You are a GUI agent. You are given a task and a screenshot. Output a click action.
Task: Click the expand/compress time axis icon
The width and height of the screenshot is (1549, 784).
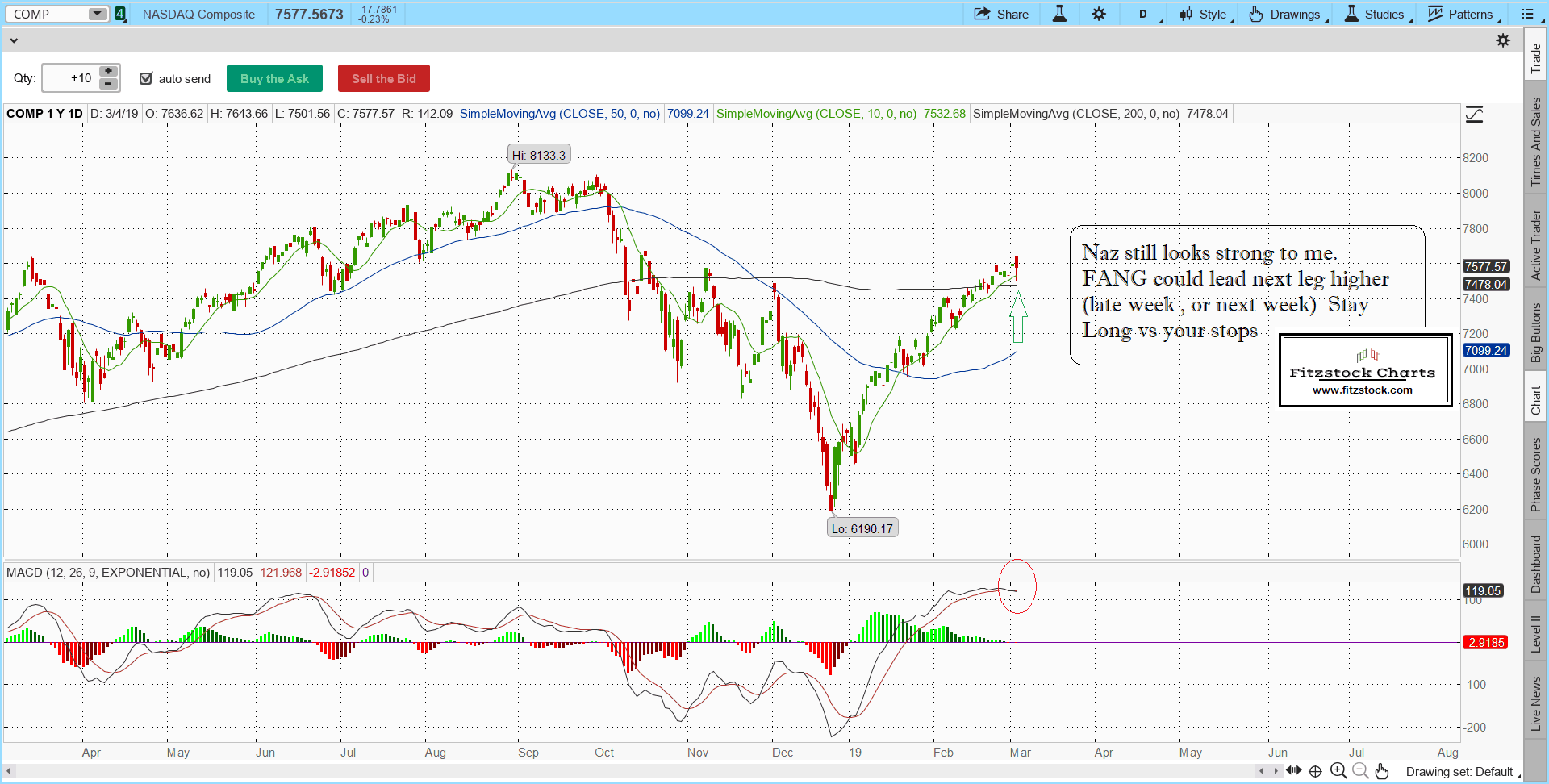coord(1293,770)
